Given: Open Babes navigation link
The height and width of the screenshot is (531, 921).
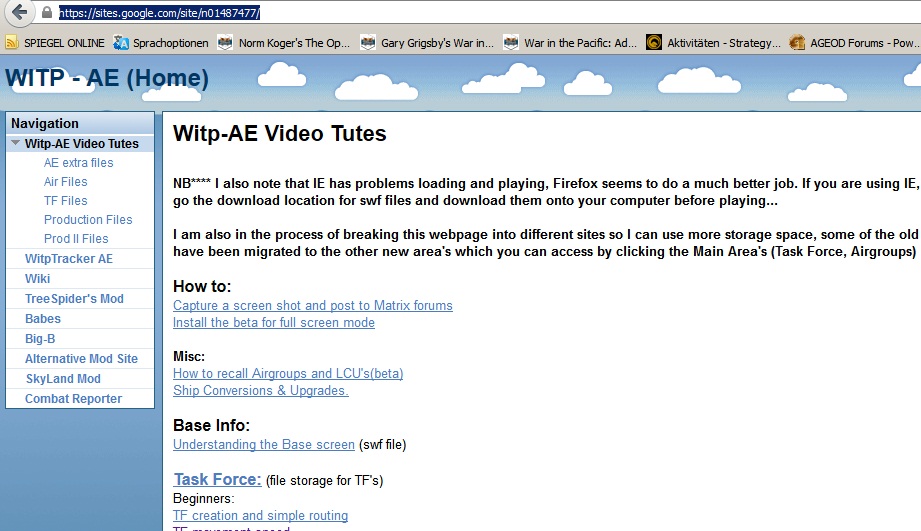Looking at the screenshot, I should click(x=42, y=318).
